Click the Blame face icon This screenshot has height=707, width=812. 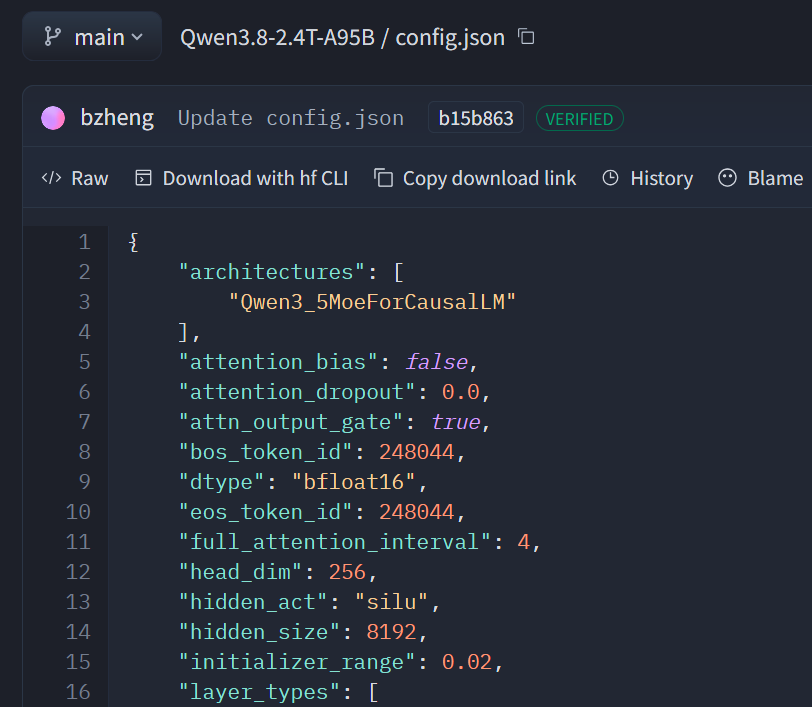click(x=727, y=178)
